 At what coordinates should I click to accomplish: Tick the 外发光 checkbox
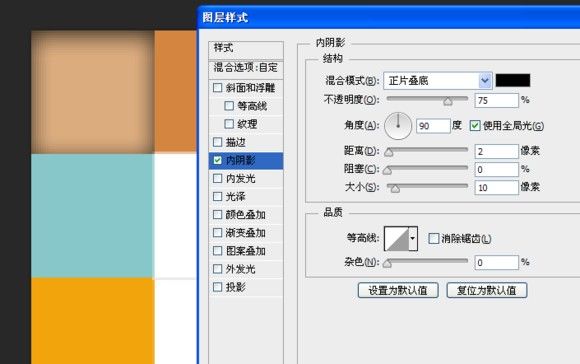[x=218, y=269]
